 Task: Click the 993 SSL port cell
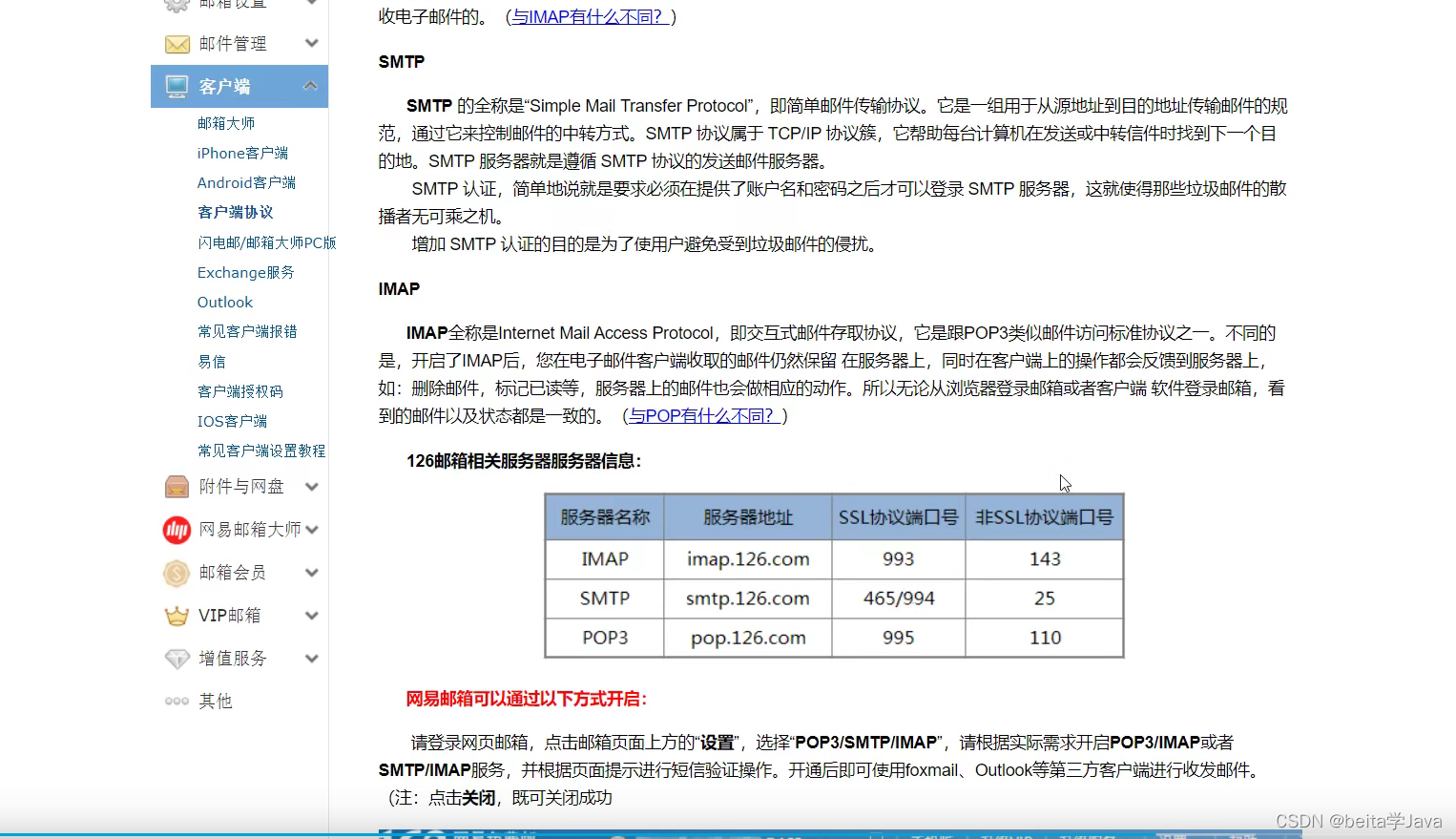[x=898, y=559]
